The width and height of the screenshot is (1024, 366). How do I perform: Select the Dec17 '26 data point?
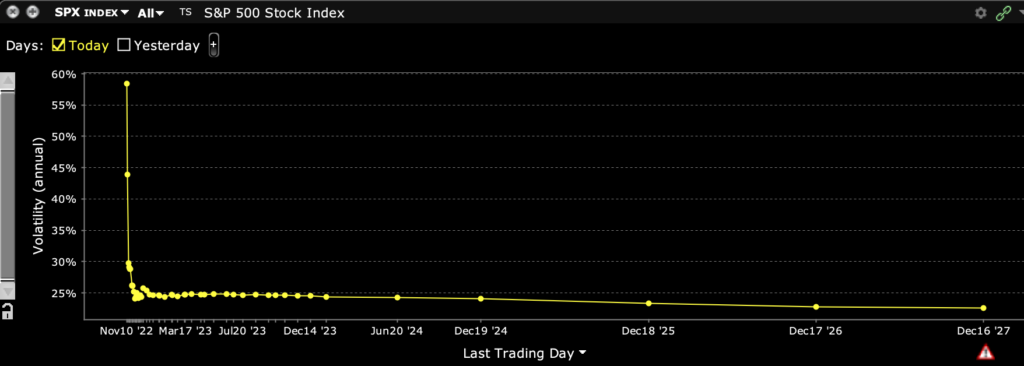pos(816,307)
